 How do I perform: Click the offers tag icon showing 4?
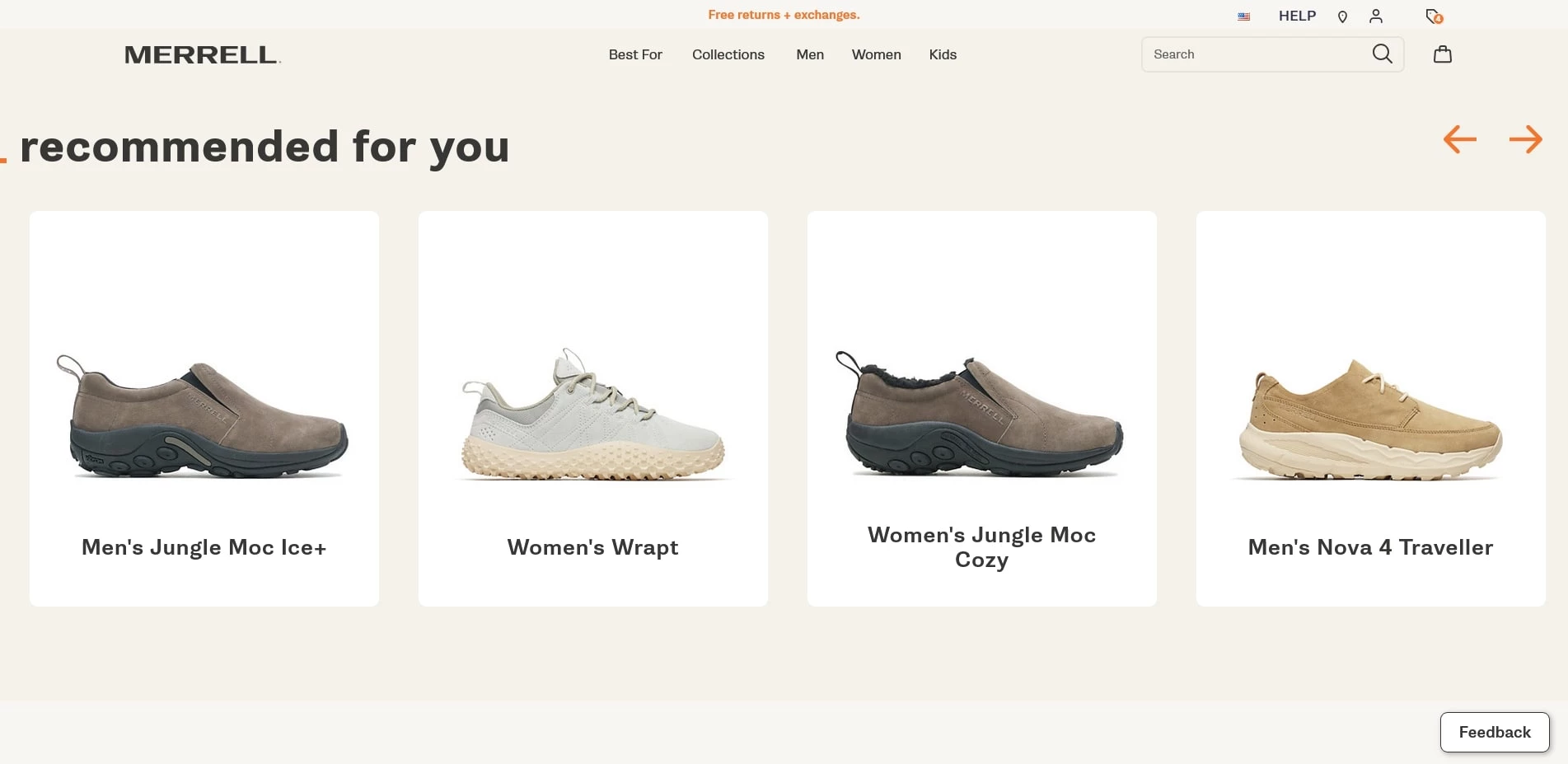tap(1434, 16)
